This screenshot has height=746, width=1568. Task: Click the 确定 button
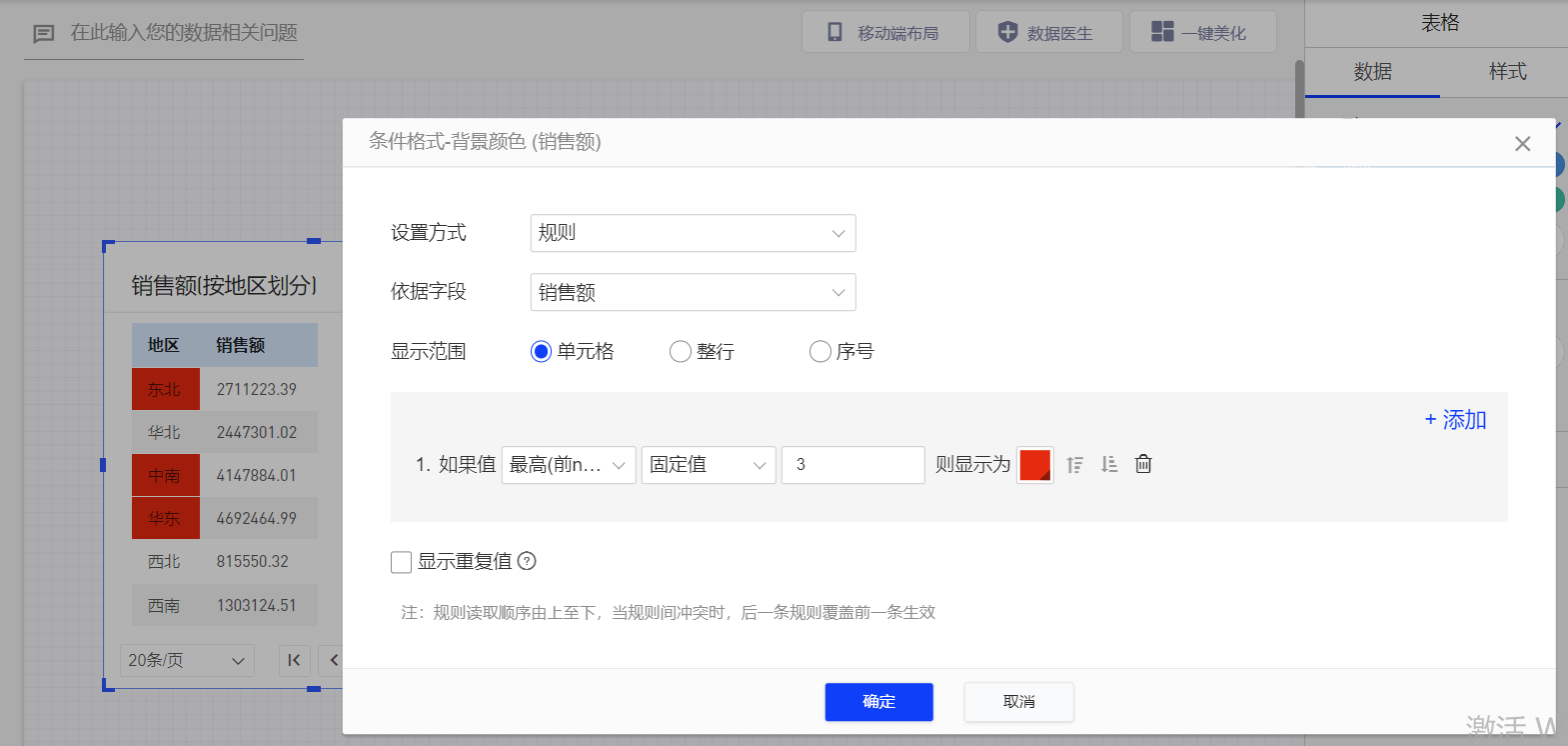tap(878, 702)
